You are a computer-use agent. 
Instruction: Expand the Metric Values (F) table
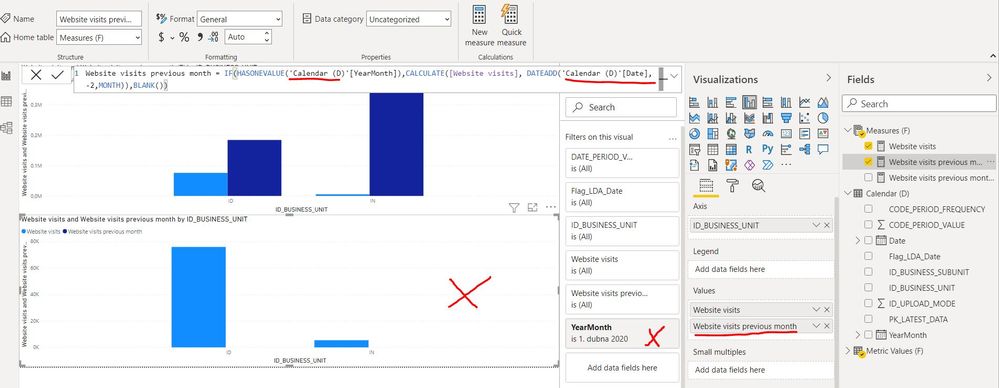click(x=847, y=350)
